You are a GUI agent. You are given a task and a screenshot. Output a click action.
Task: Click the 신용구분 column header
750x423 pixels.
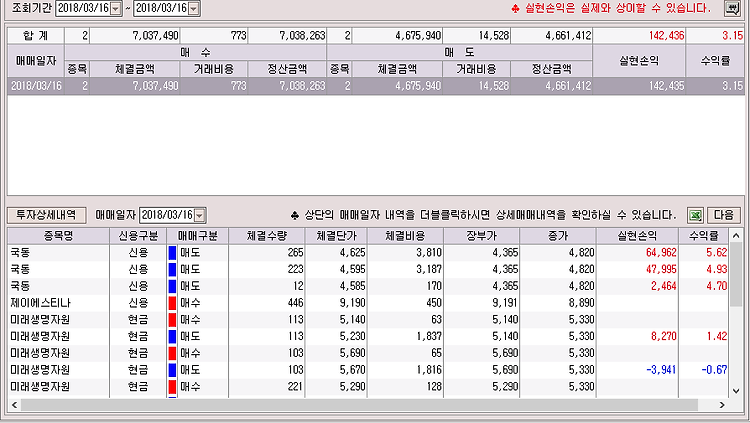pyautogui.click(x=138, y=236)
